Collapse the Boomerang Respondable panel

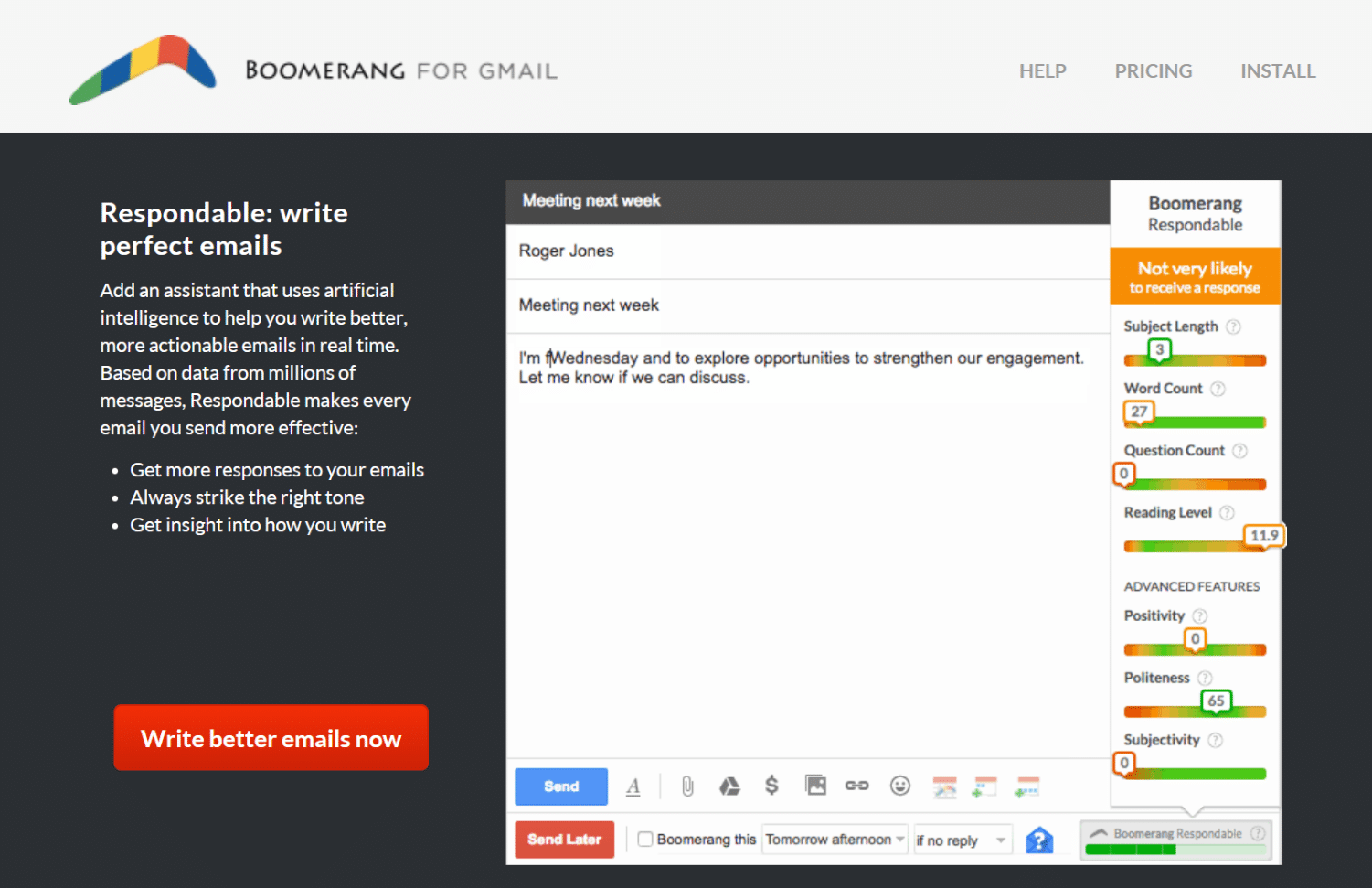pos(1100,833)
